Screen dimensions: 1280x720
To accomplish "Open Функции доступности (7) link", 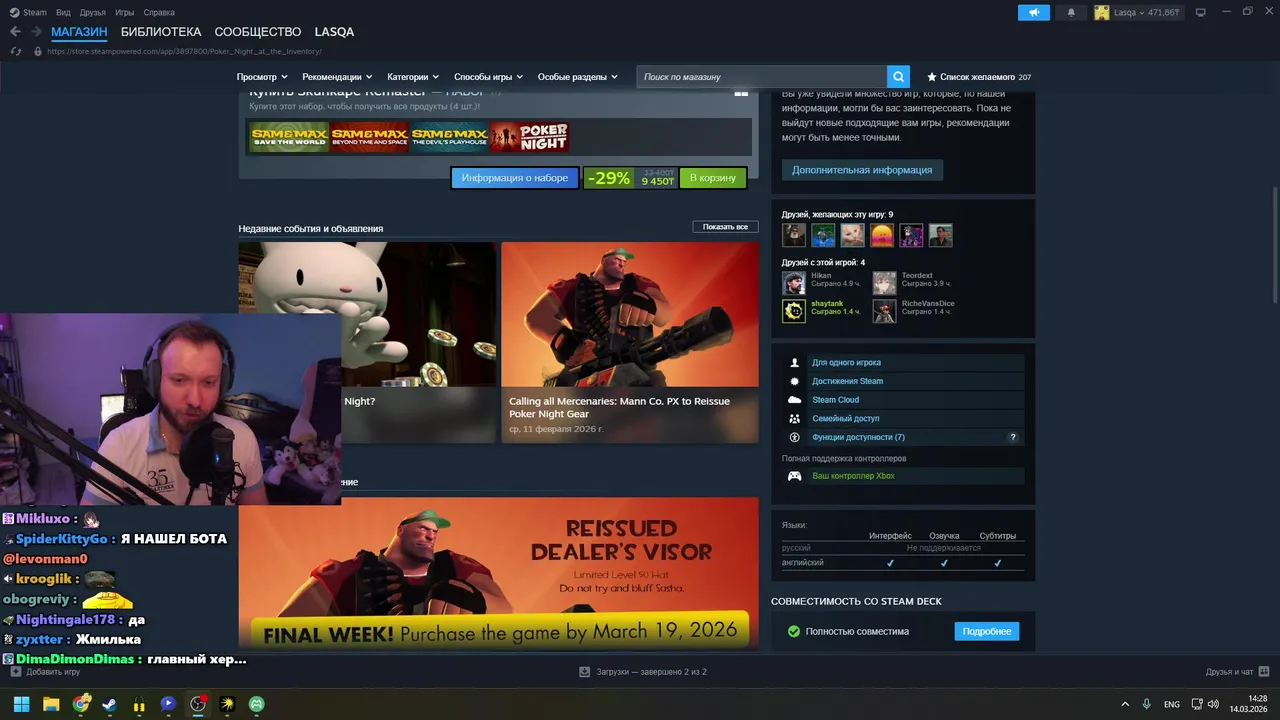I will 858,437.
